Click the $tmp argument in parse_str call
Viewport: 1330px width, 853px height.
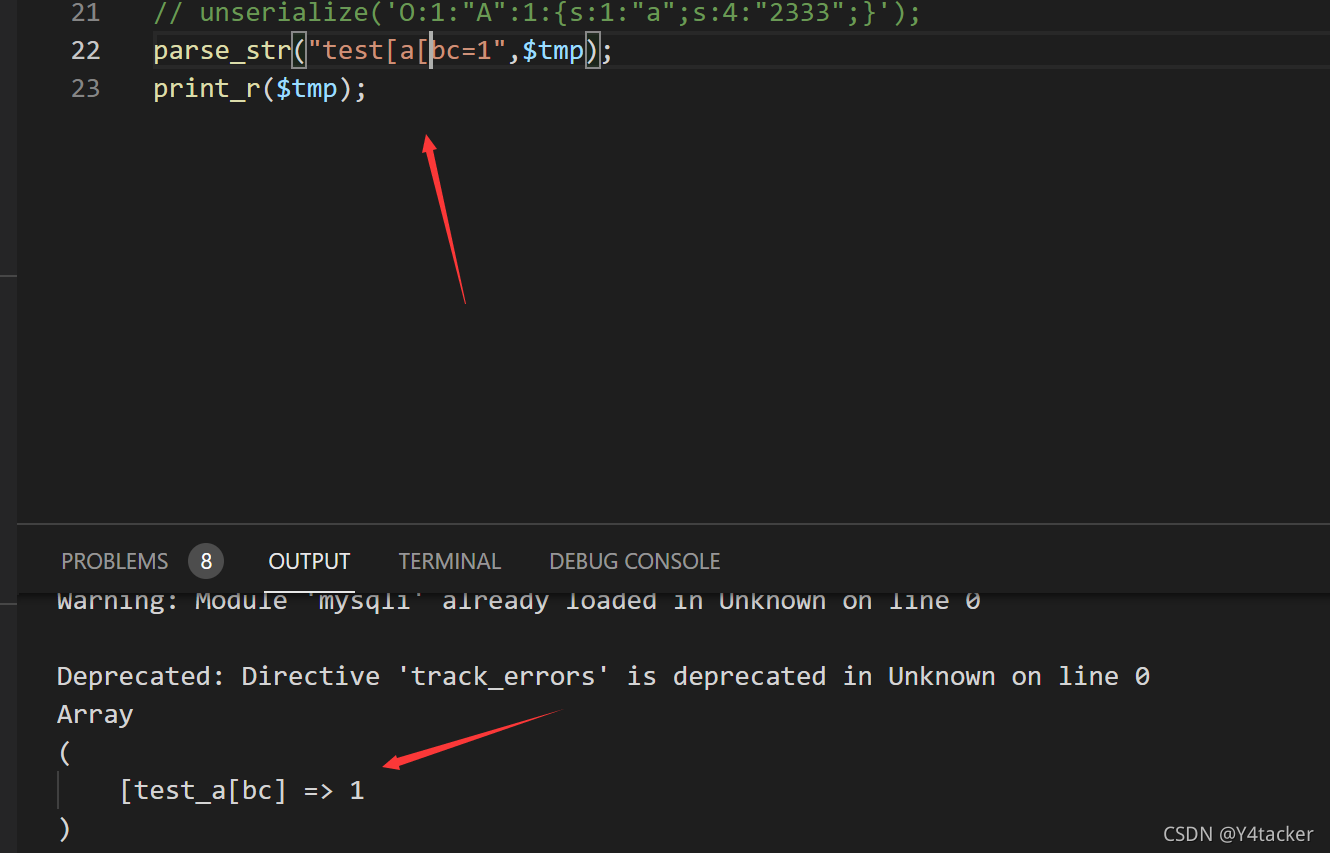pos(553,50)
